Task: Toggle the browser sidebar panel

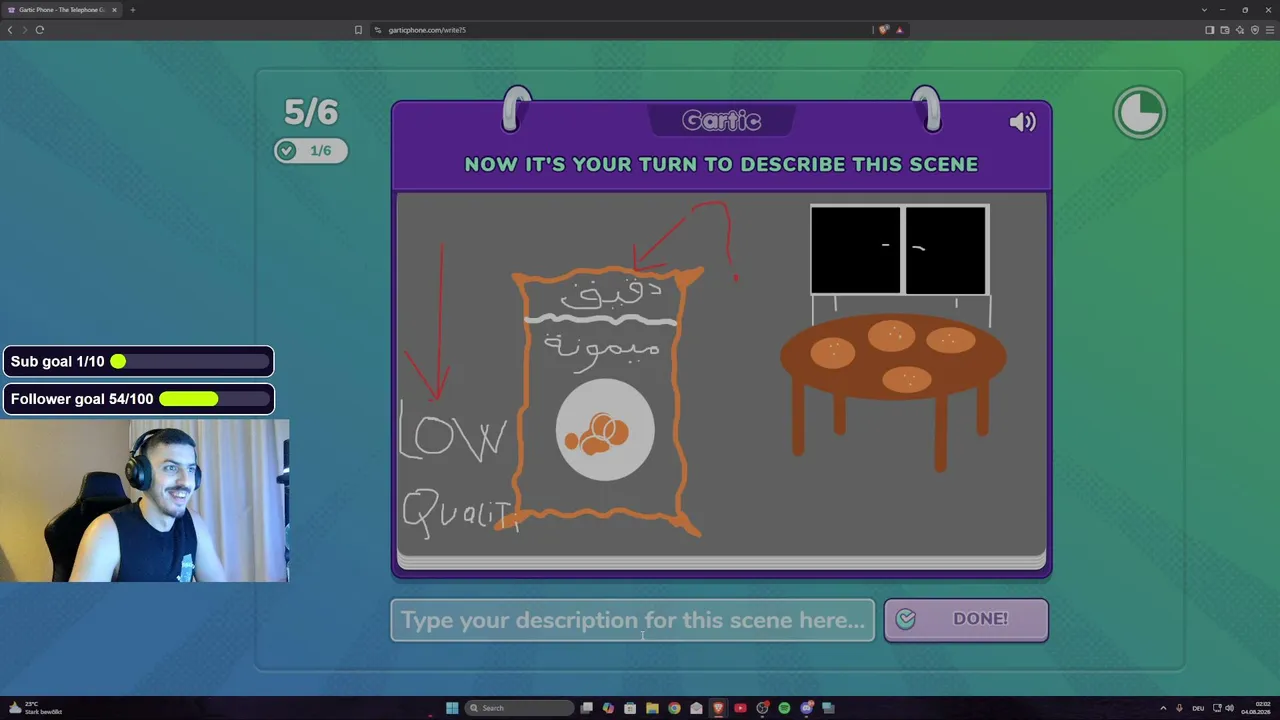Action: coord(1209,30)
